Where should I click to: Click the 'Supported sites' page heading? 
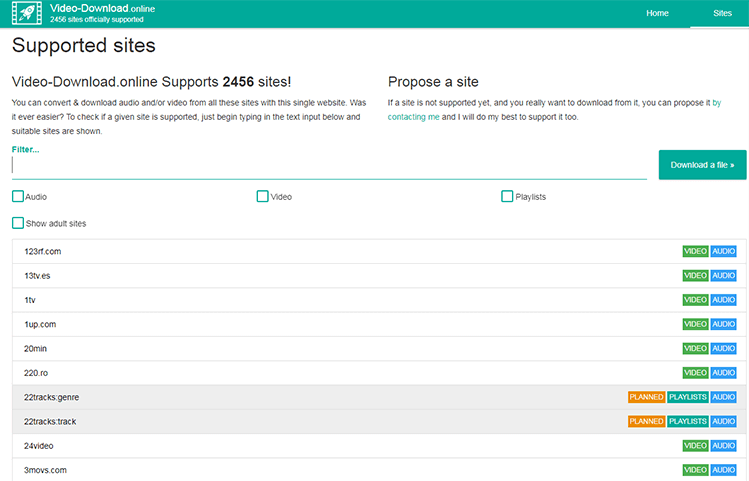(84, 46)
